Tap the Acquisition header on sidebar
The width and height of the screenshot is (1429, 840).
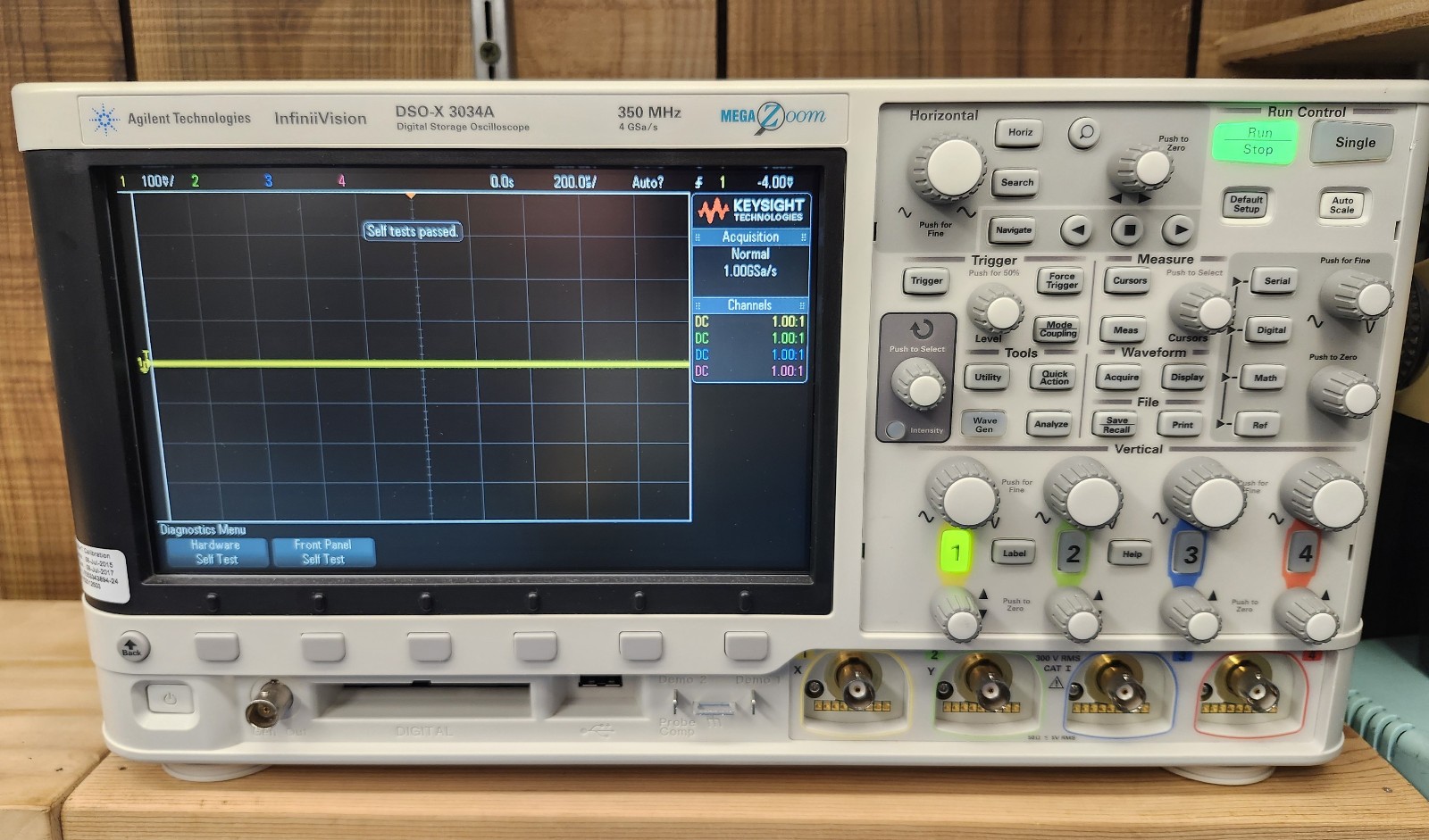(750, 237)
